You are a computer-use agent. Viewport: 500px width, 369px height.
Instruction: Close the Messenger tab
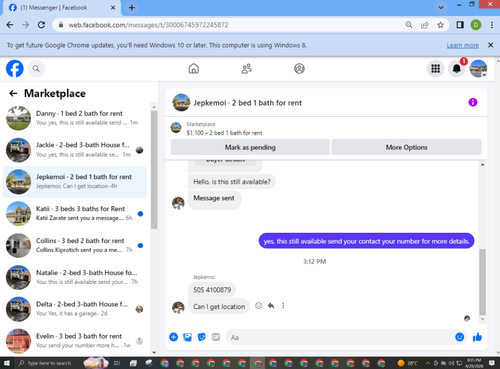(113, 8)
